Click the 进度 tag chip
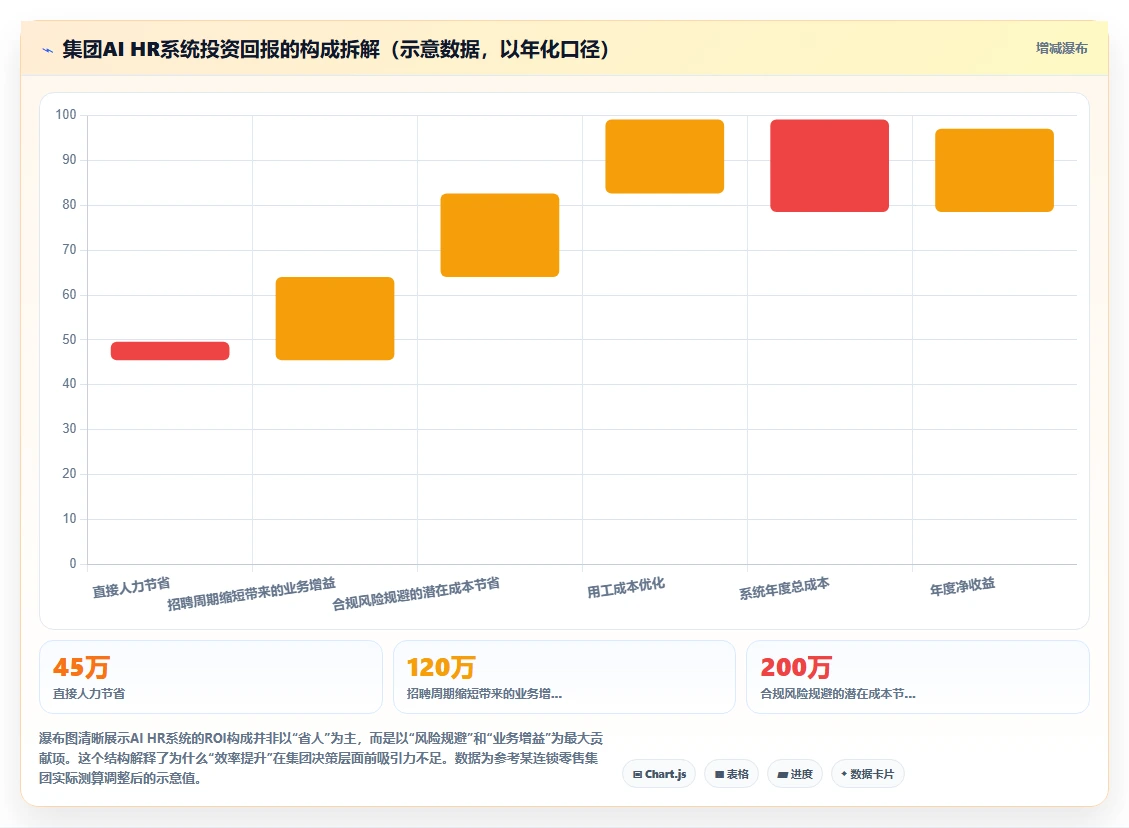1129x828 pixels. tap(795, 774)
